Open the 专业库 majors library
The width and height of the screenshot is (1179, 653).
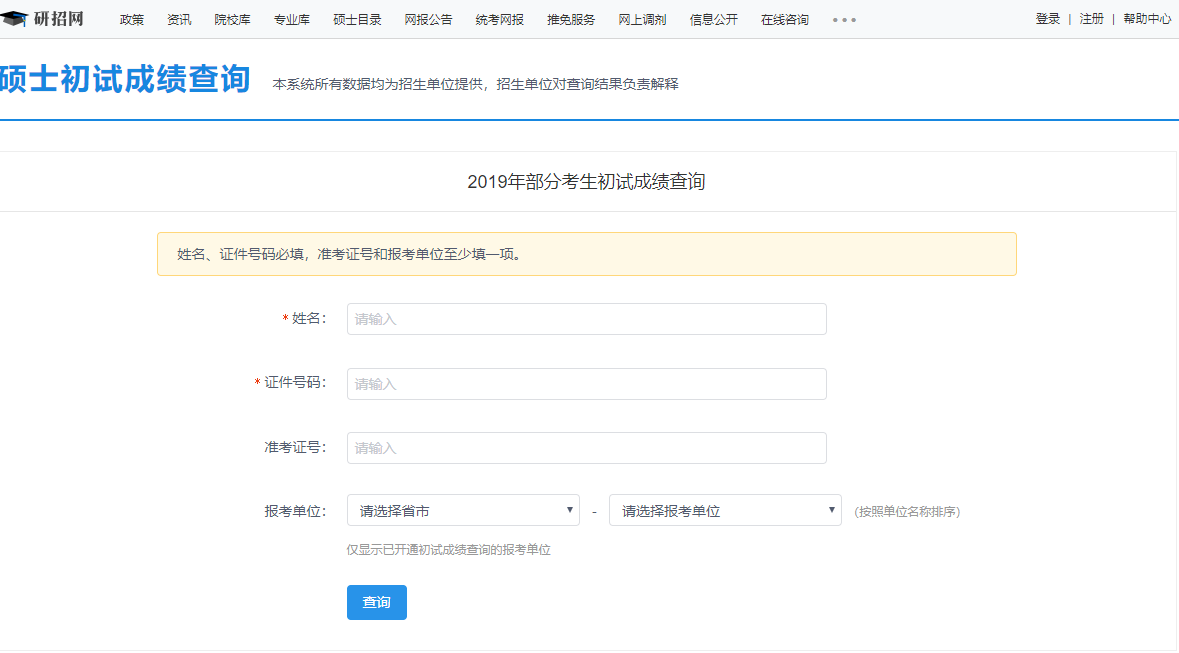point(291,18)
